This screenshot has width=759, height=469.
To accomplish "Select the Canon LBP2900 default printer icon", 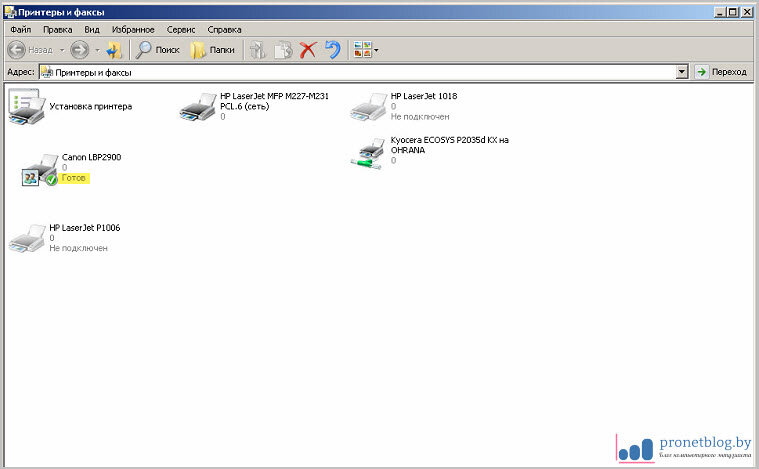I will [x=40, y=170].
